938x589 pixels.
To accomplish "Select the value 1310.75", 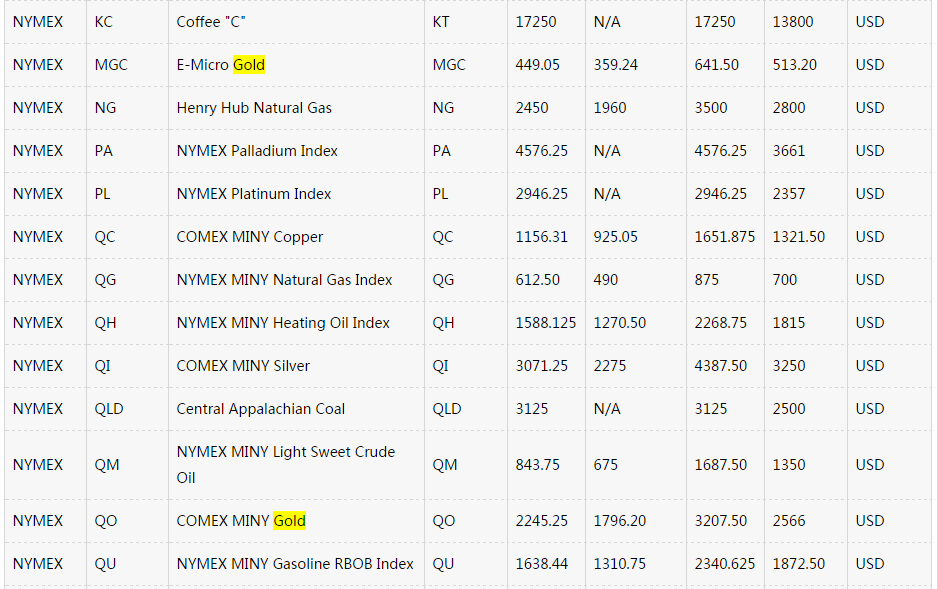I will pos(620,564).
